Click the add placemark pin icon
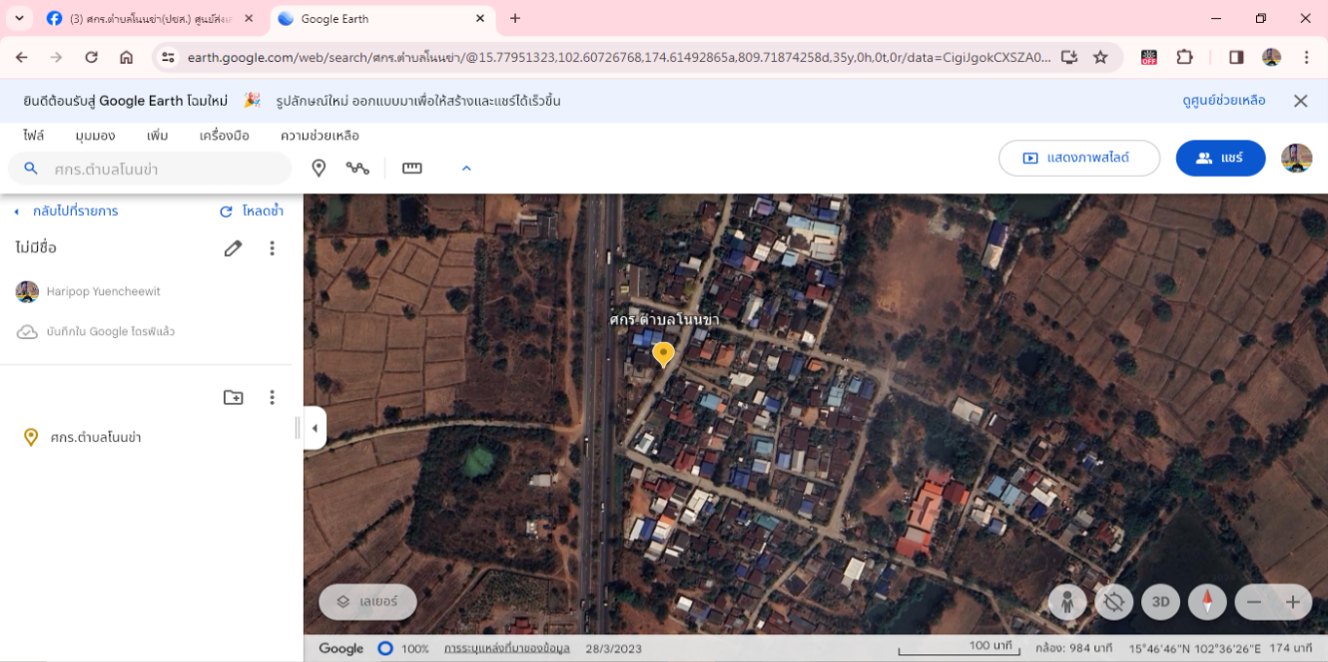 point(319,168)
